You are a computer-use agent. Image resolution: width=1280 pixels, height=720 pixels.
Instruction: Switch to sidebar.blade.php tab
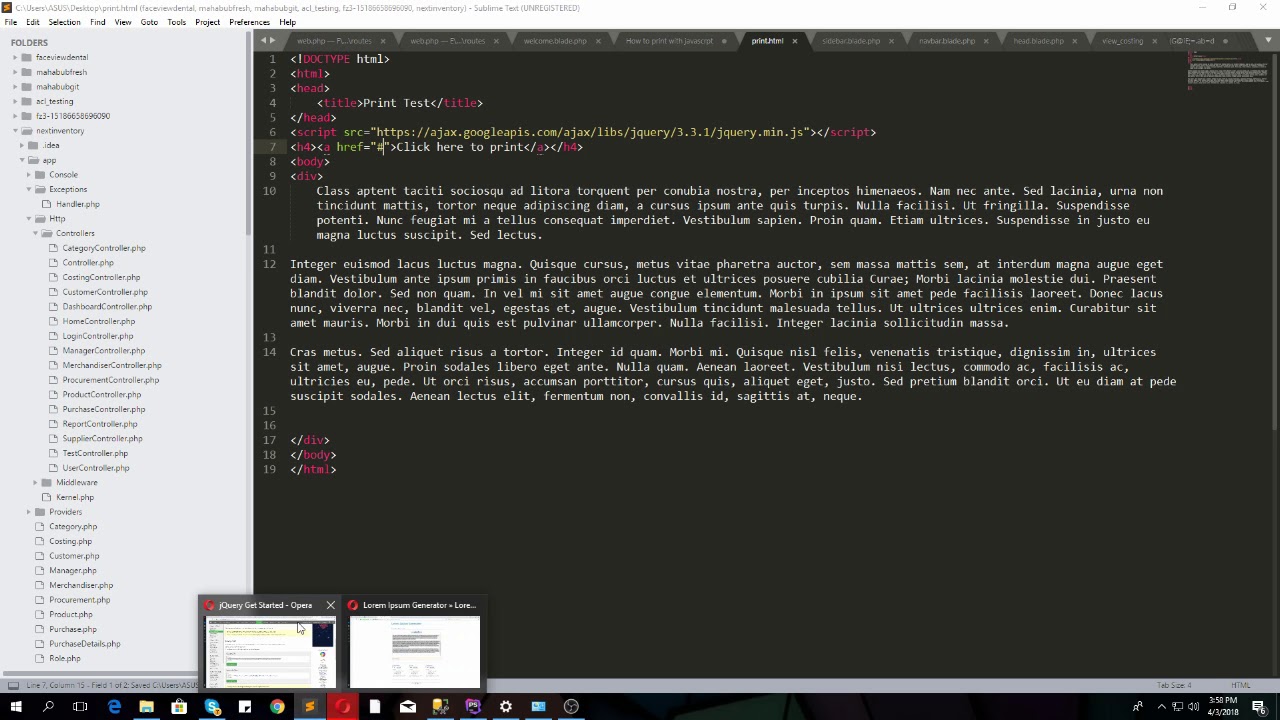(851, 41)
